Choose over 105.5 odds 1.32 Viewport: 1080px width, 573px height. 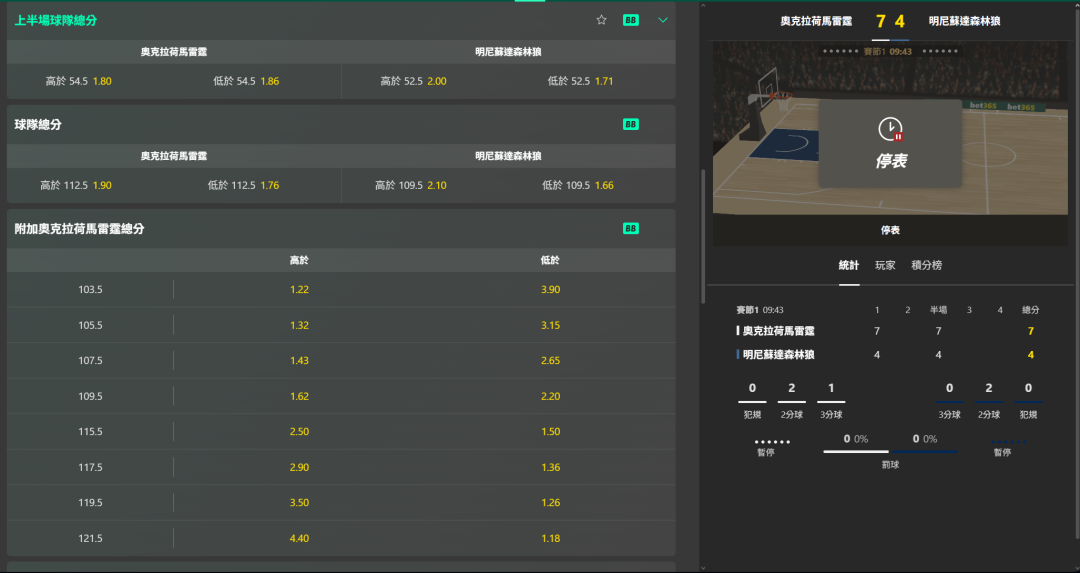tap(299, 325)
